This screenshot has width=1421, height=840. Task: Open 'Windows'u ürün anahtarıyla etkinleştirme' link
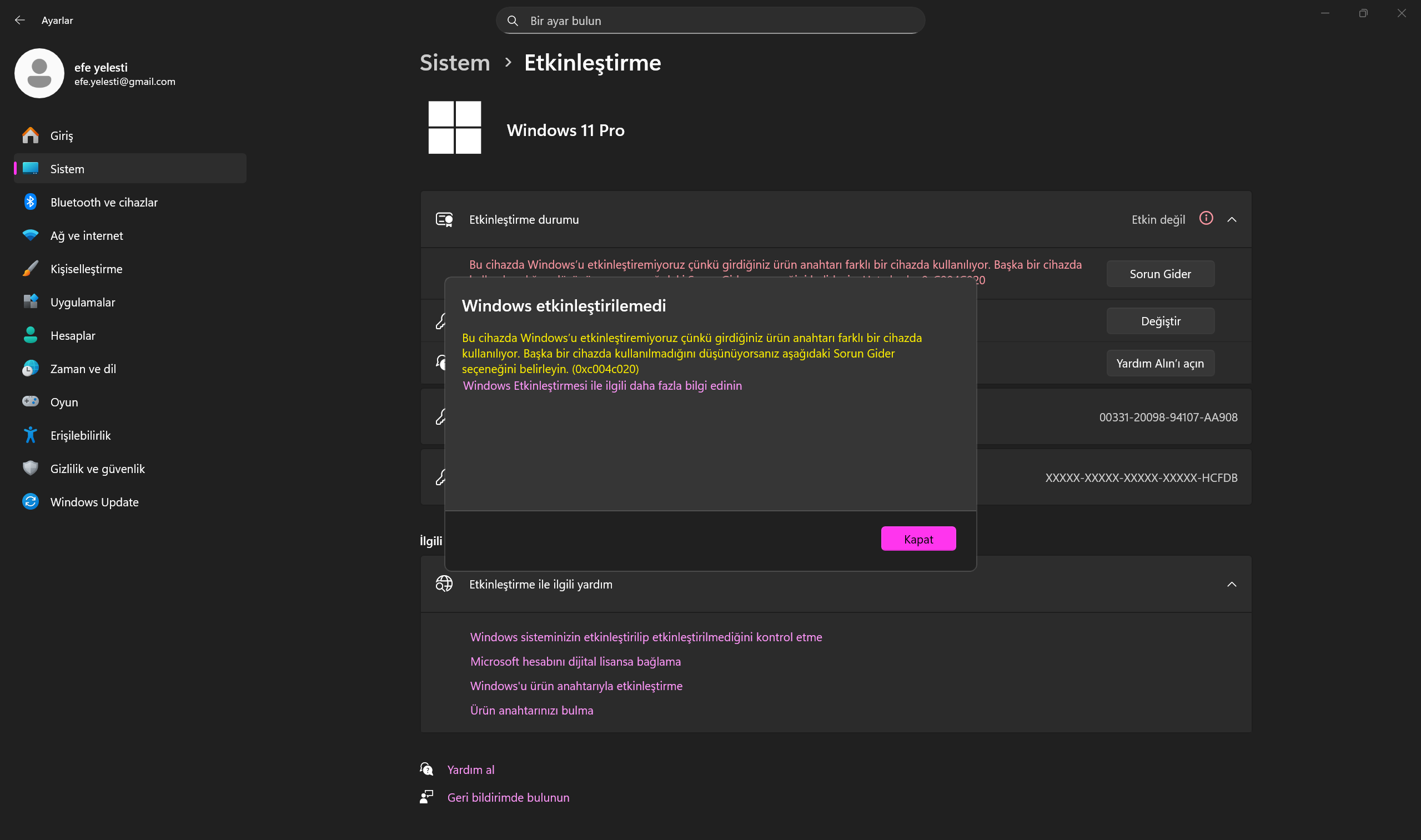point(576,686)
